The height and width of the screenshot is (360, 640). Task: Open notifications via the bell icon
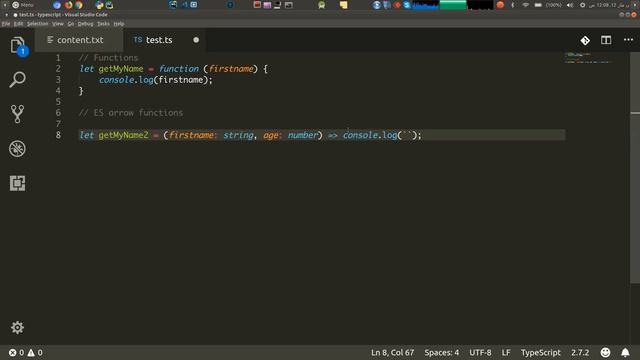pos(625,352)
